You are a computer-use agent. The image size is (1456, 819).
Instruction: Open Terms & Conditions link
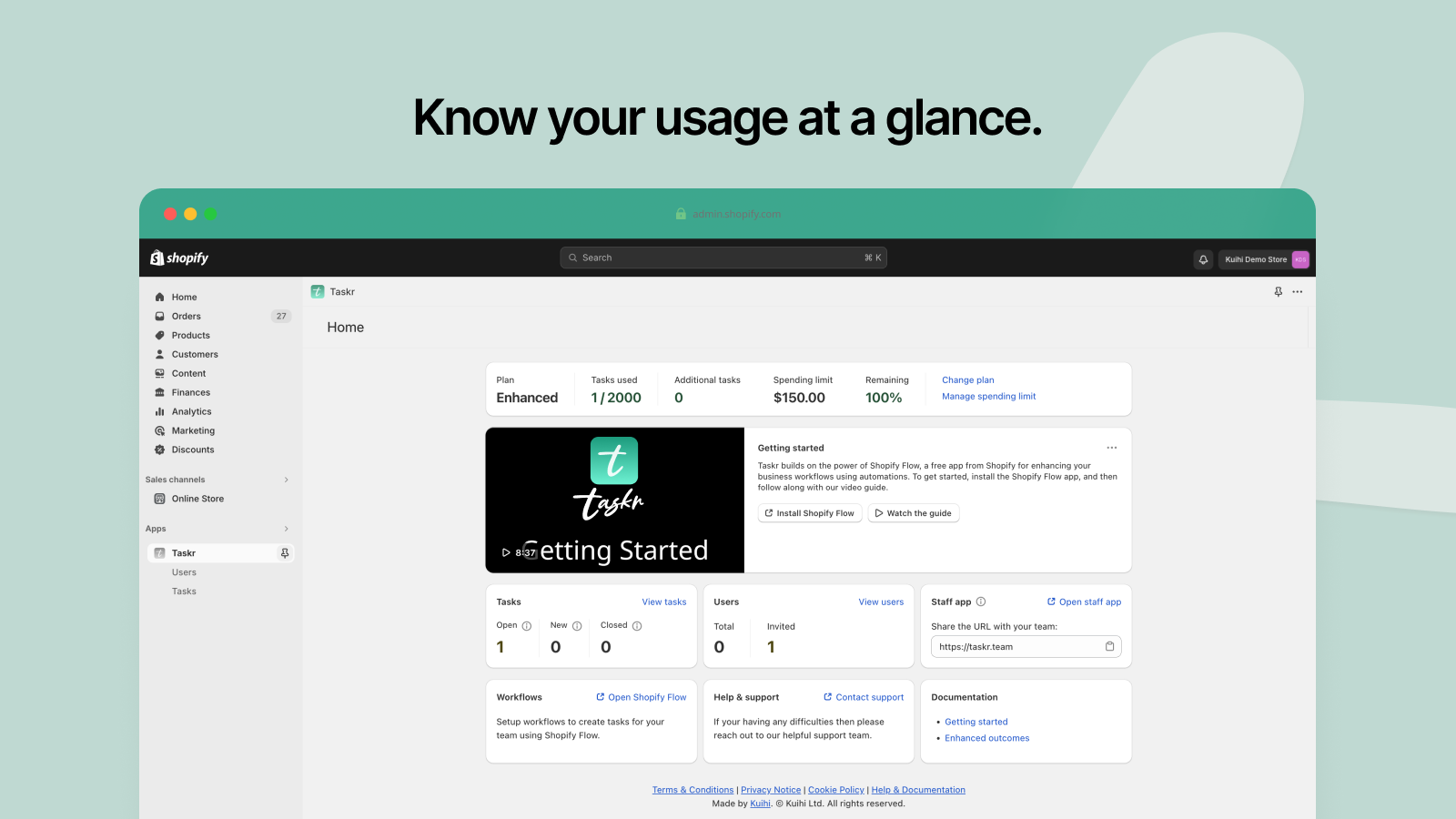click(x=693, y=791)
